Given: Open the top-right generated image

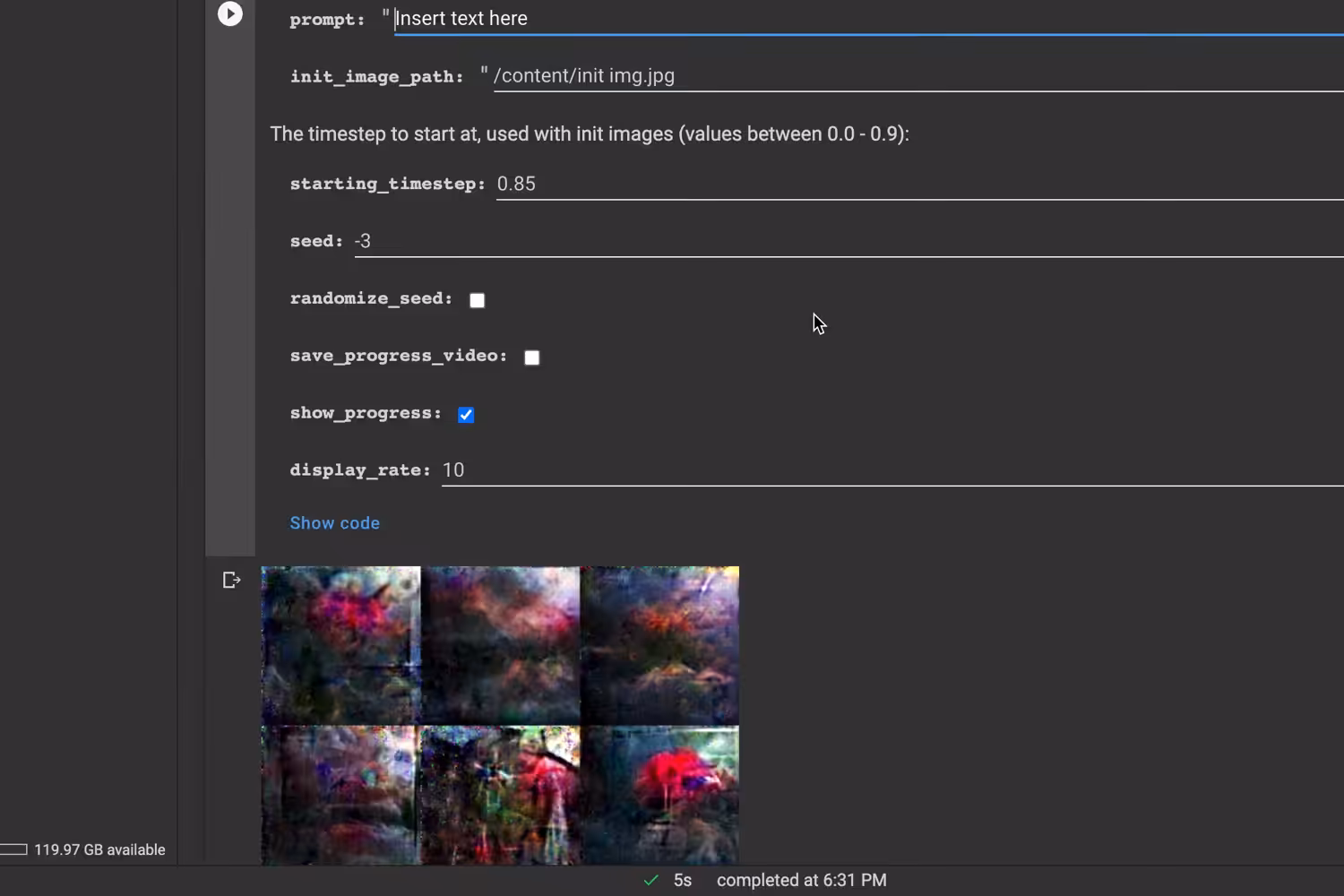Looking at the screenshot, I should [659, 645].
